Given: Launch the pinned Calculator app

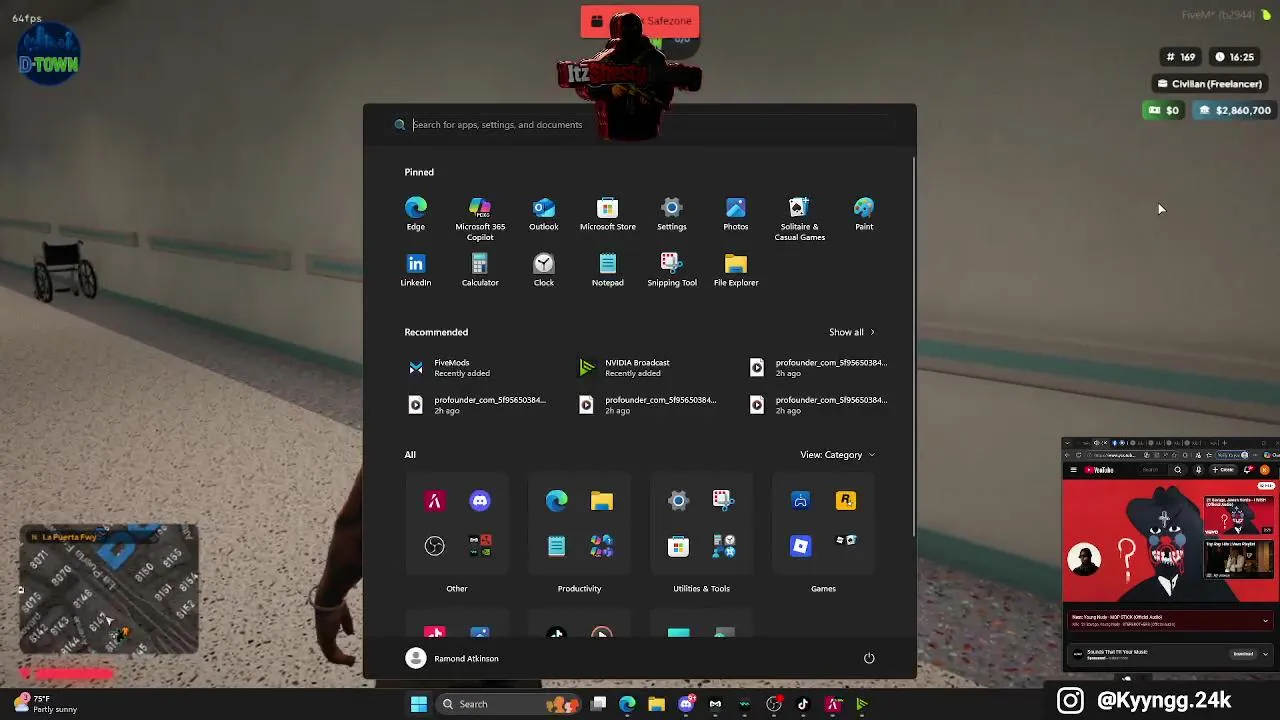Looking at the screenshot, I should click(x=480, y=269).
